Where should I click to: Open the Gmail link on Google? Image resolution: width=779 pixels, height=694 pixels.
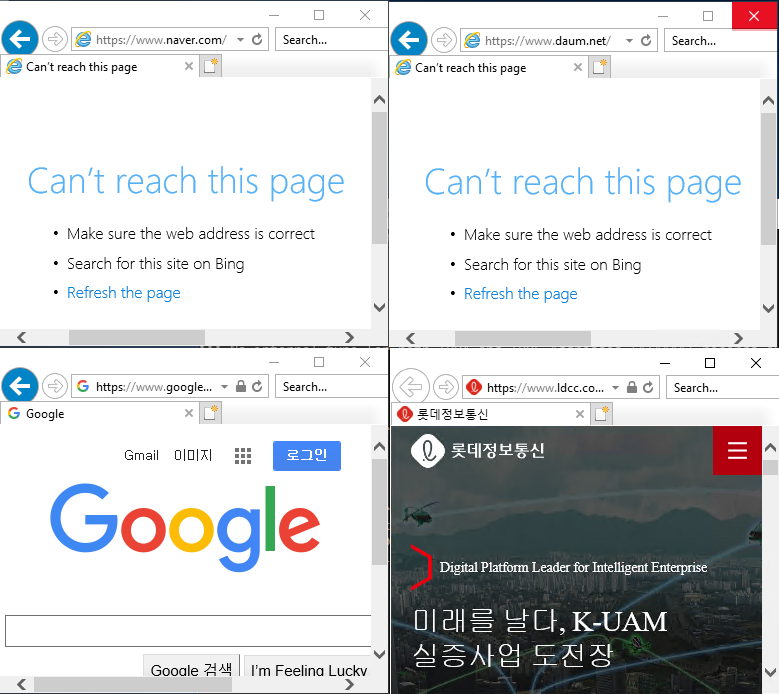[141, 455]
